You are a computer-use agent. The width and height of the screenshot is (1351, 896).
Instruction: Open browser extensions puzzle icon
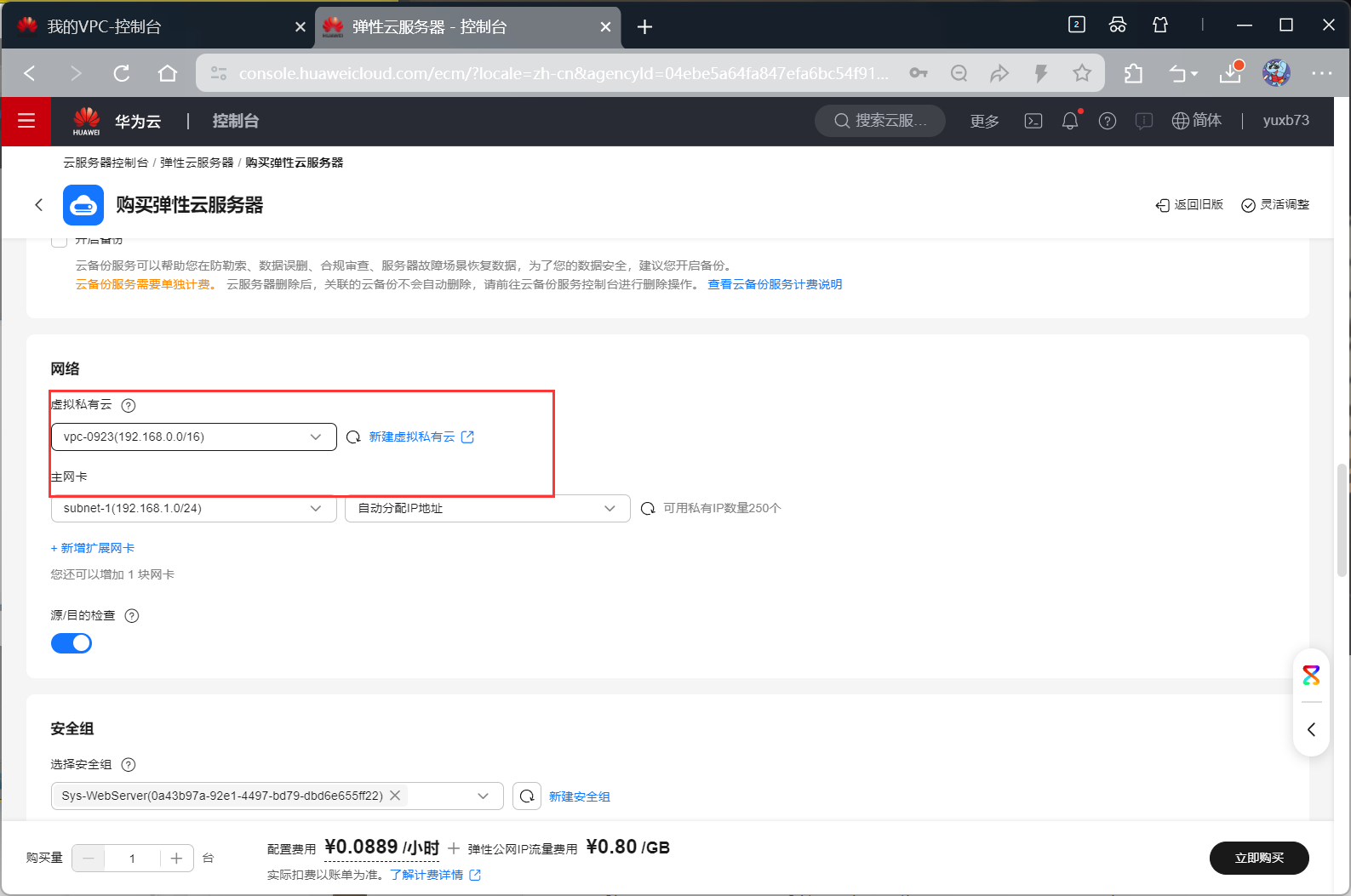pos(1133,73)
